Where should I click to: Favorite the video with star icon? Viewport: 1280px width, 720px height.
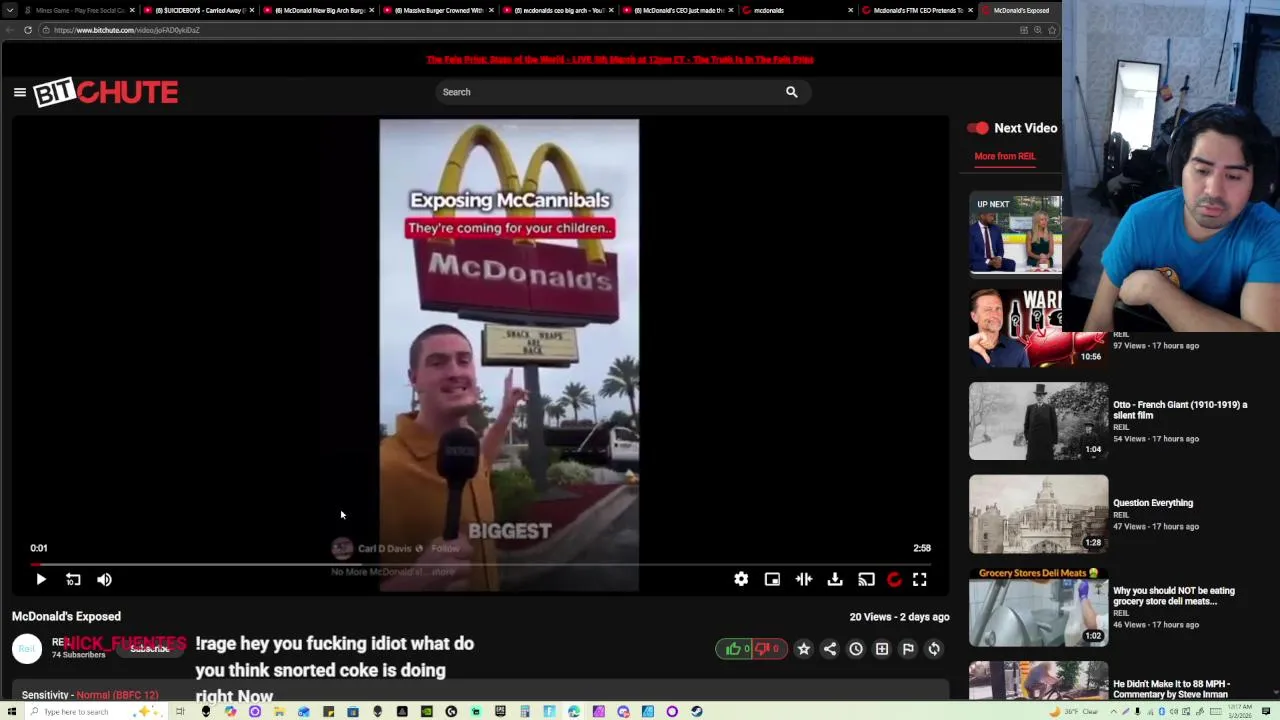[x=803, y=649]
